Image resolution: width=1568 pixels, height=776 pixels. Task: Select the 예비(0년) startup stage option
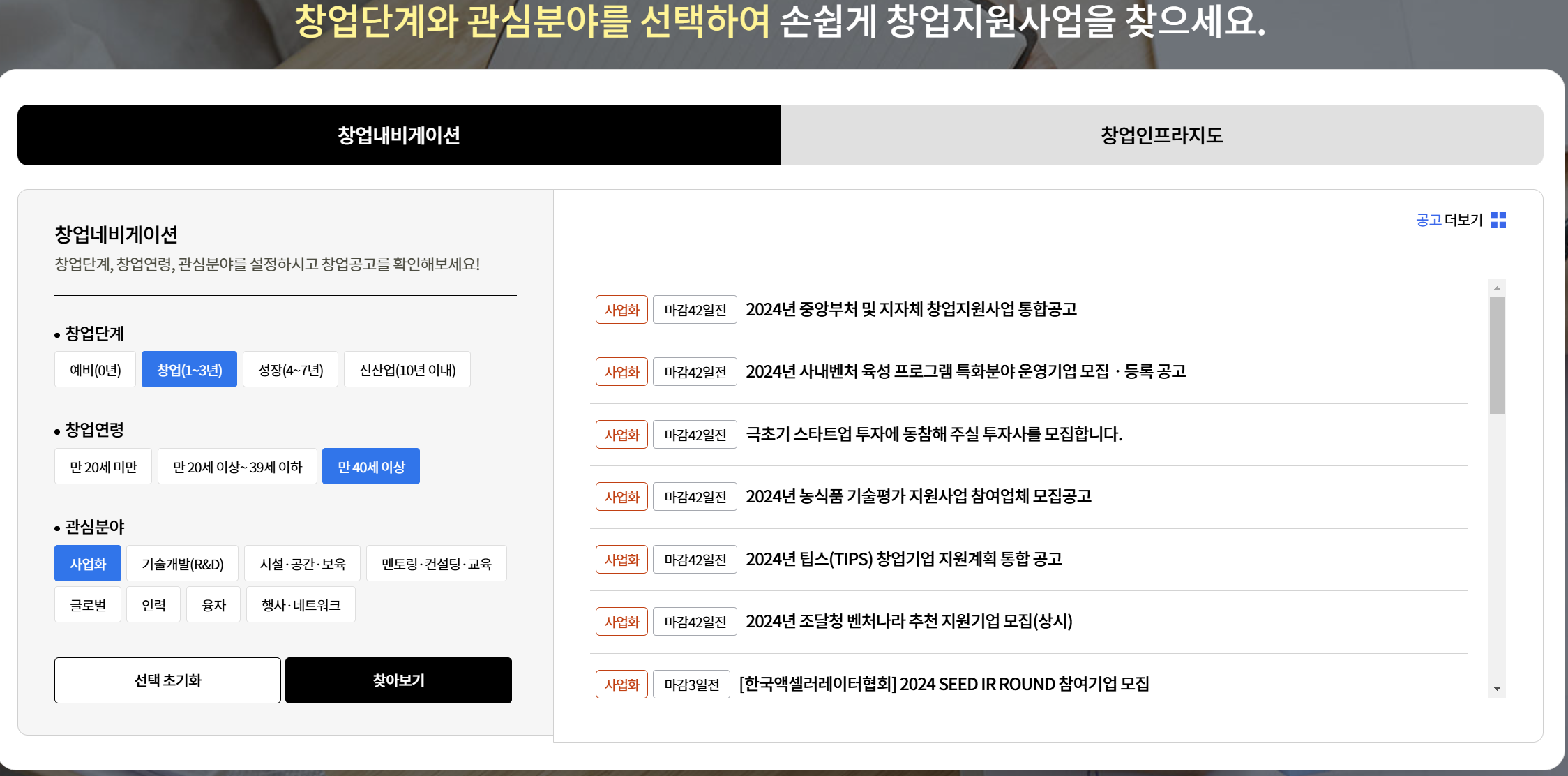[96, 370]
